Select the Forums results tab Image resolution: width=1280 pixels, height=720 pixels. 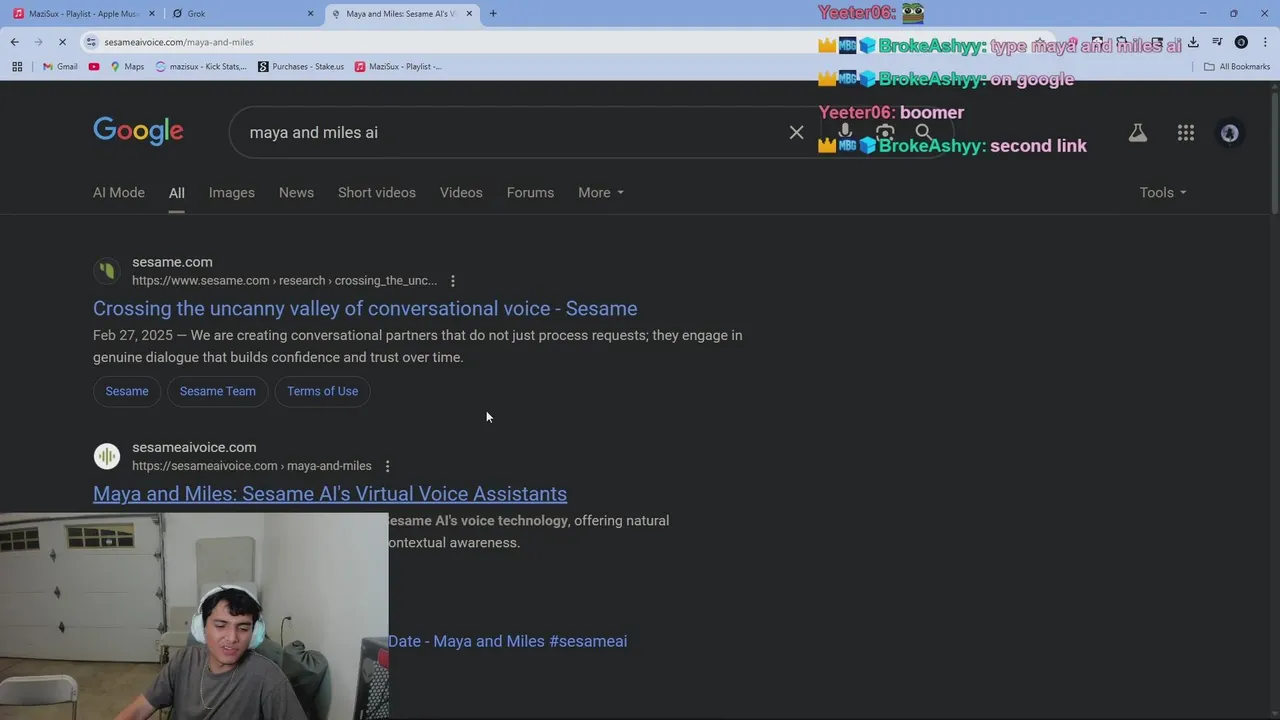[x=530, y=192]
